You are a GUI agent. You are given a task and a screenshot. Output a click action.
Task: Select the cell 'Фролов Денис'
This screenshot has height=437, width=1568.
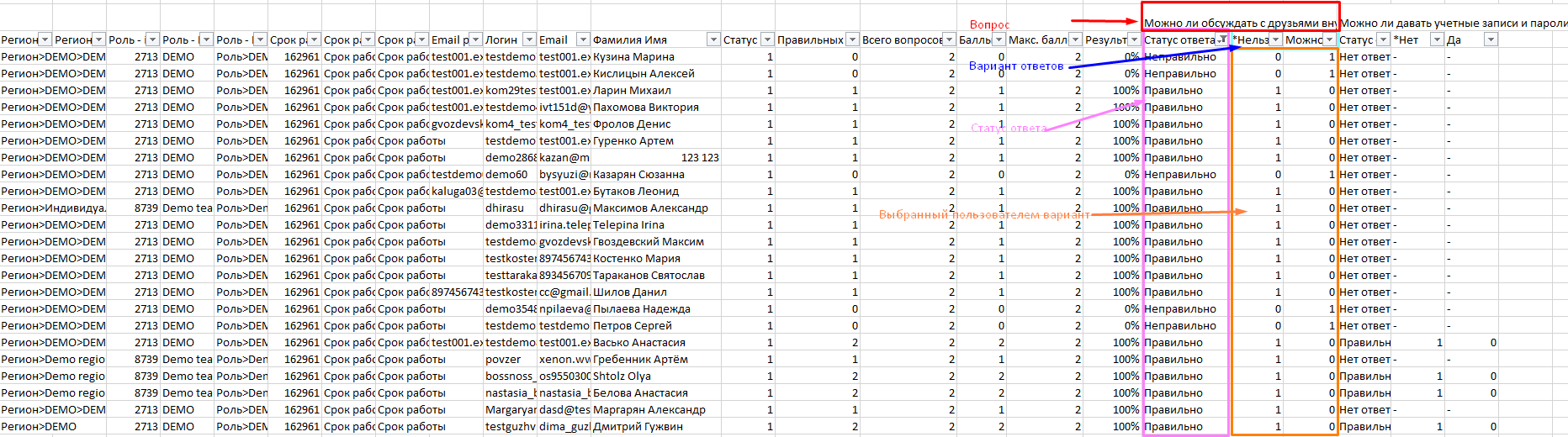(656, 124)
